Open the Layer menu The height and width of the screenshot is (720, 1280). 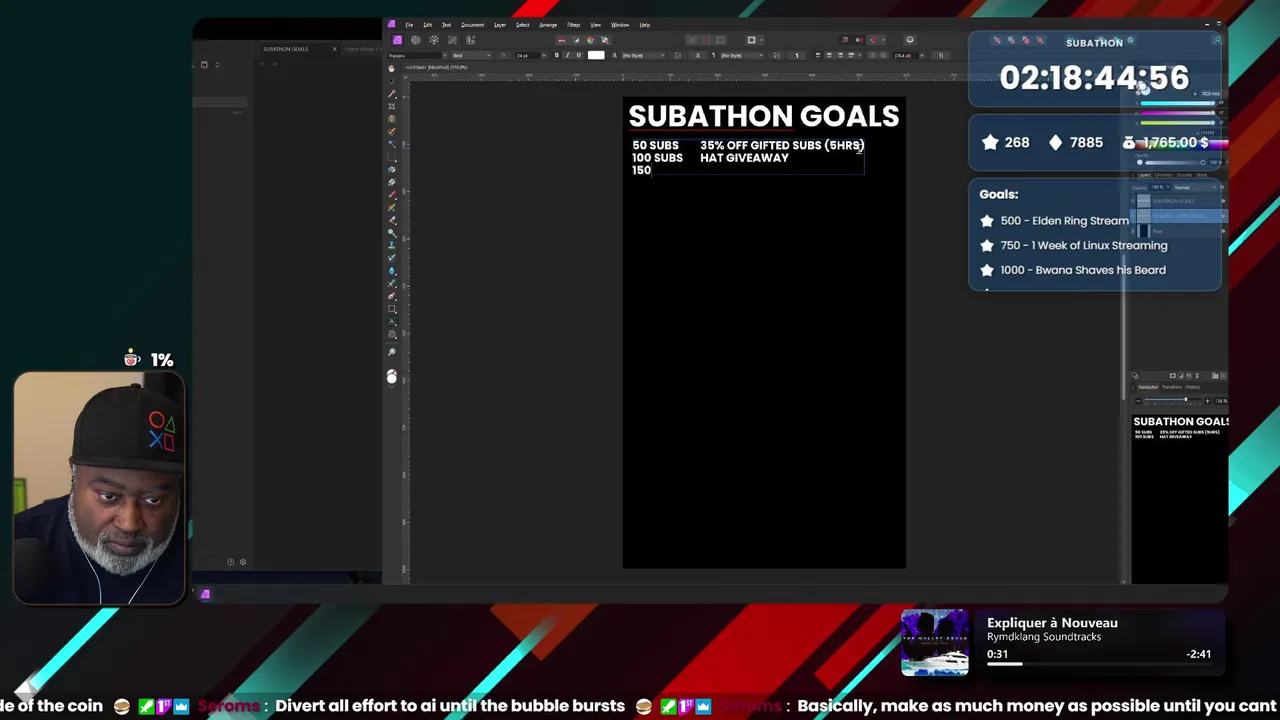tap(500, 25)
